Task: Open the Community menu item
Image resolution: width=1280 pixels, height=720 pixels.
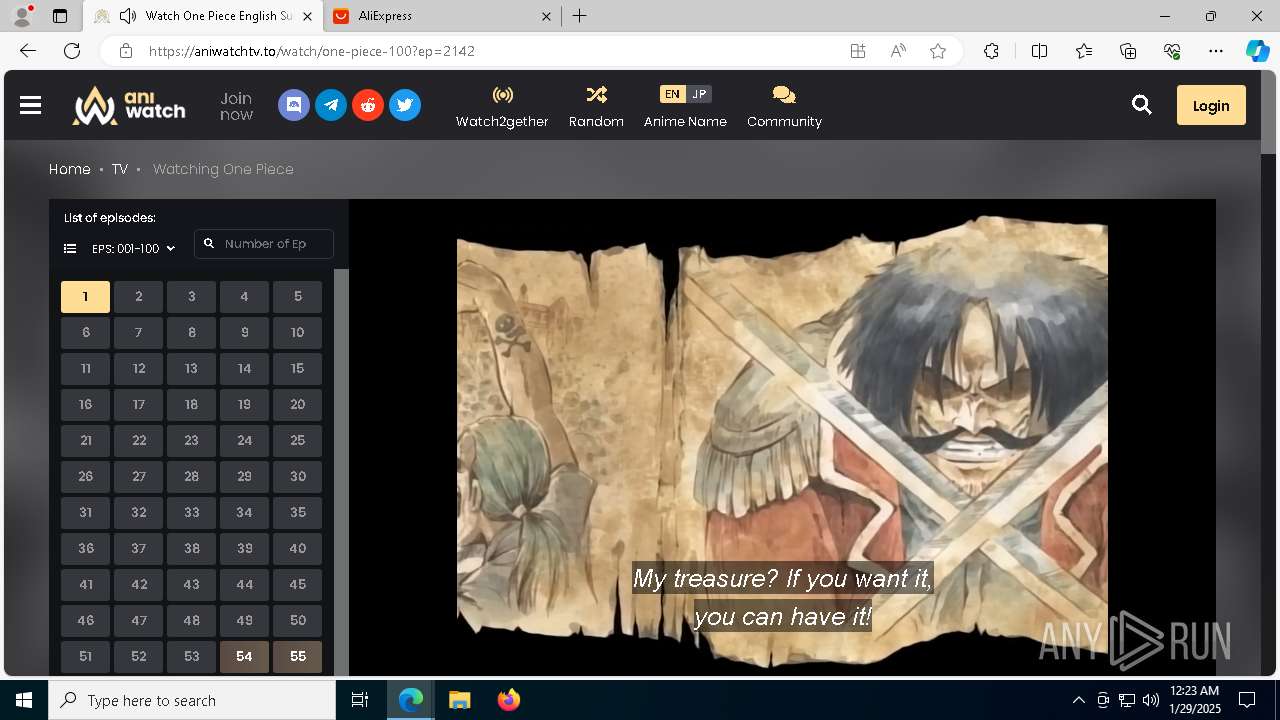Action: pyautogui.click(x=784, y=106)
